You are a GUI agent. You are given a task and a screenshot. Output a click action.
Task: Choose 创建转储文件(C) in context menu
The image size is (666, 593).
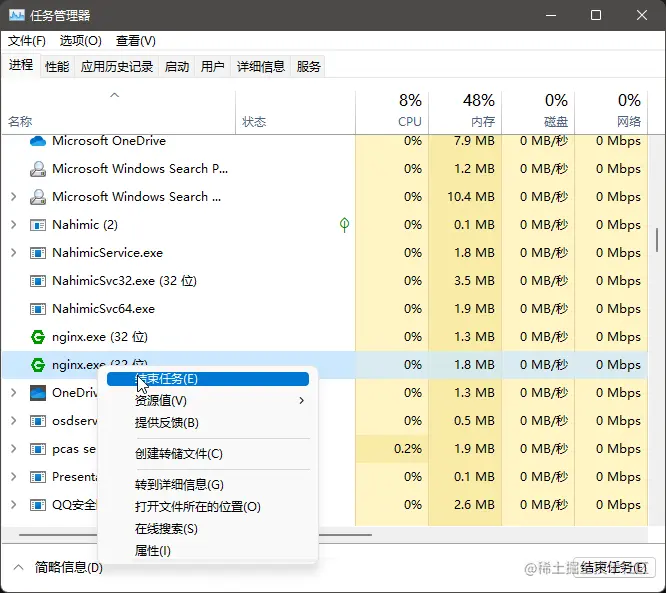(x=208, y=454)
